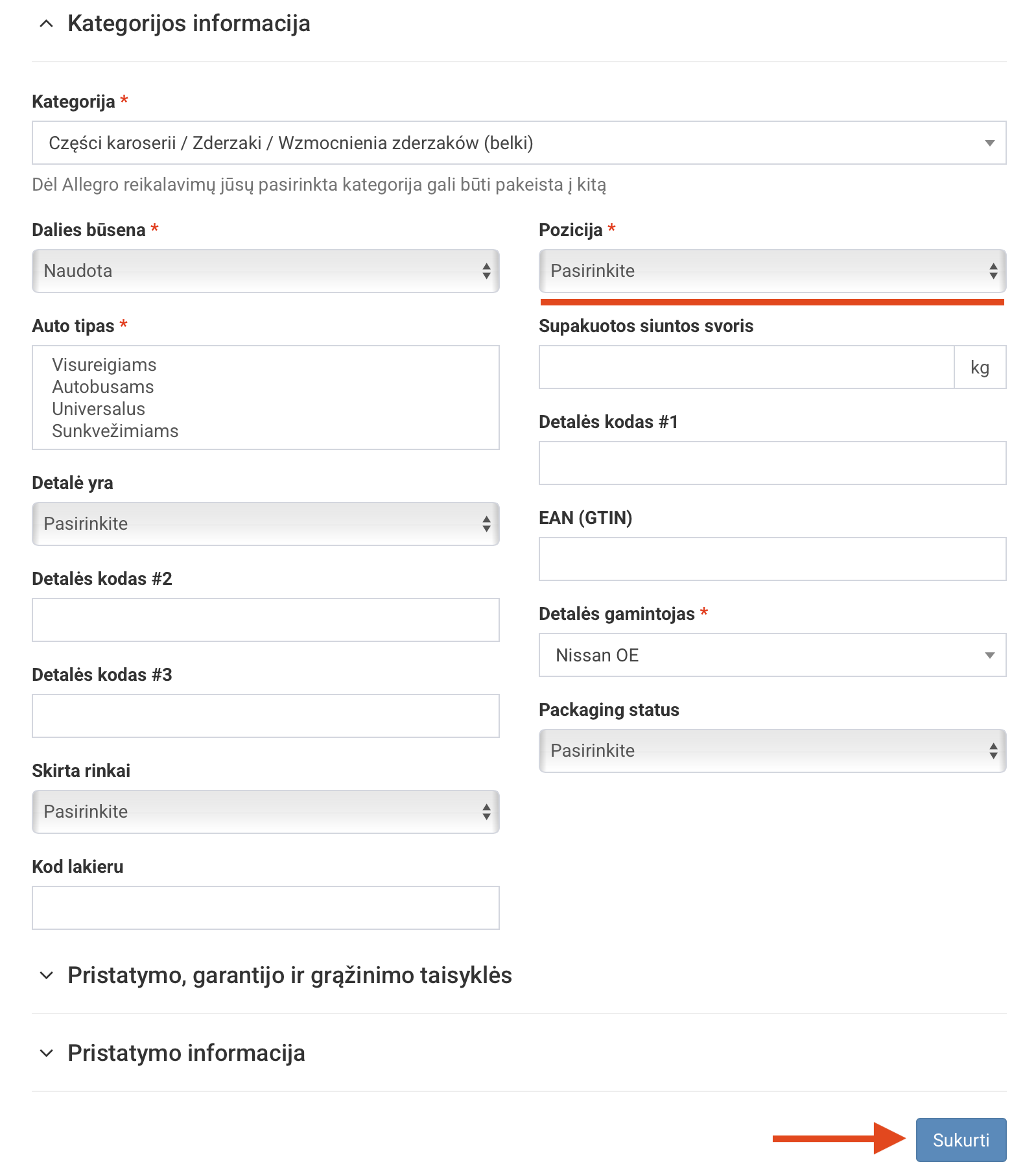Open the Pozicija dropdown
Screen dimensions: 1036x1175
(771, 271)
